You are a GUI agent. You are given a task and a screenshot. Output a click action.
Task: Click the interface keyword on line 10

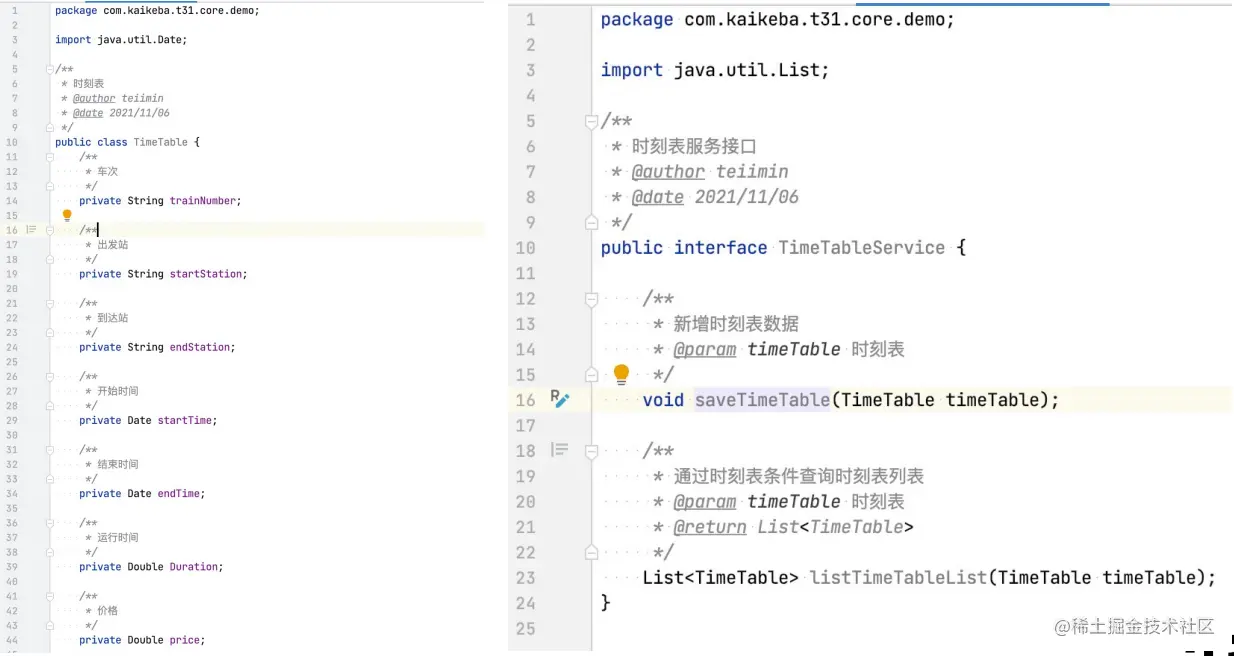[720, 248]
